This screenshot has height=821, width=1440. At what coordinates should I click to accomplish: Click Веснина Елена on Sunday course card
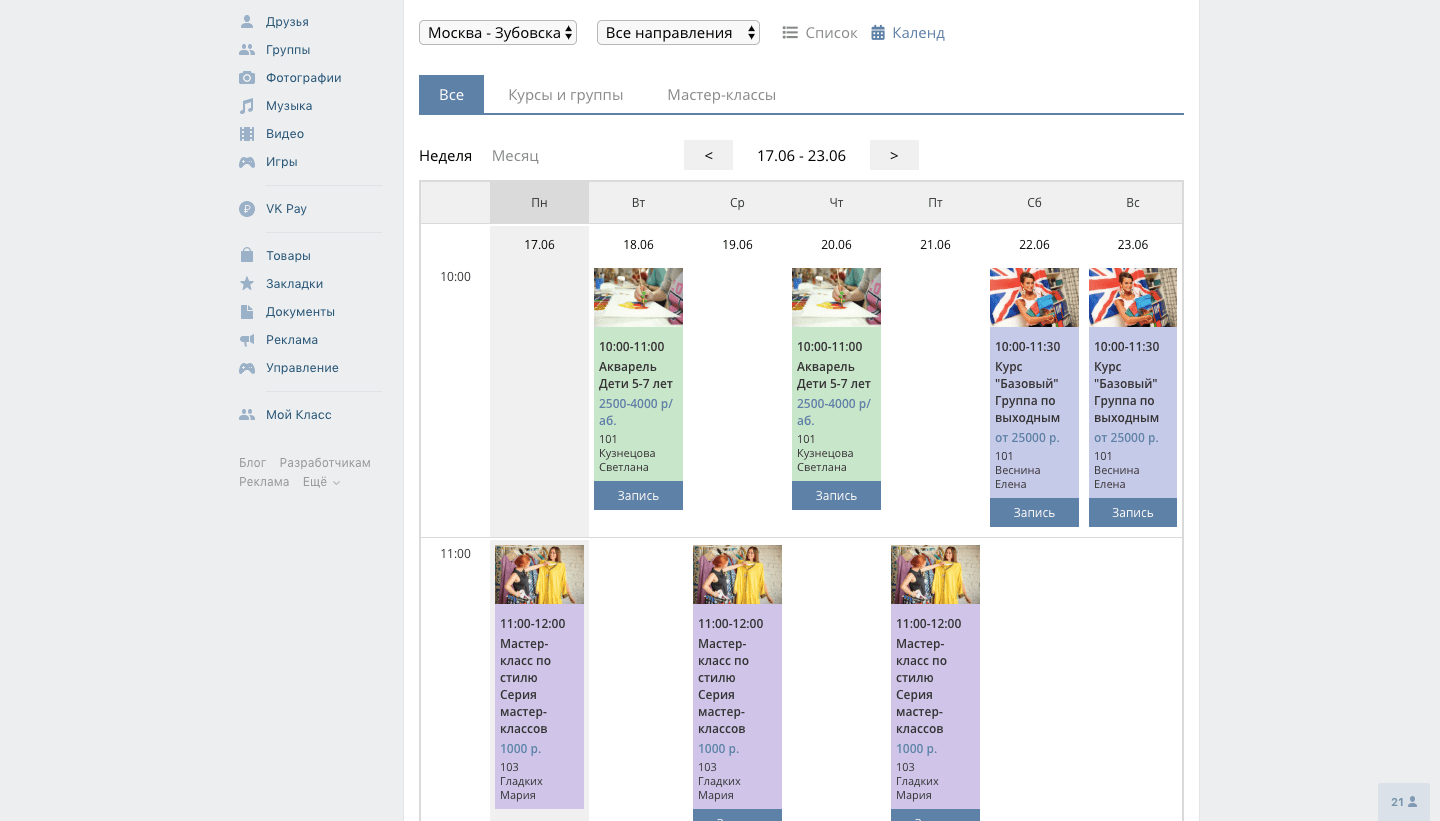(1117, 477)
